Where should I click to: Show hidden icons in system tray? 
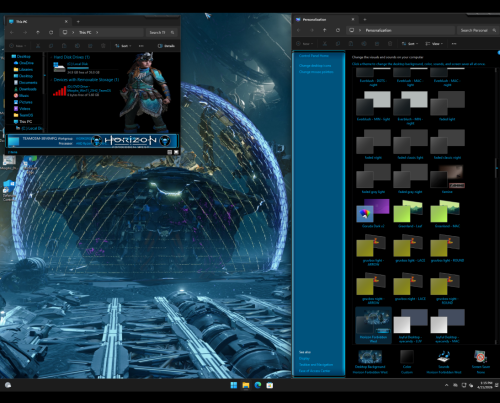pos(446,385)
